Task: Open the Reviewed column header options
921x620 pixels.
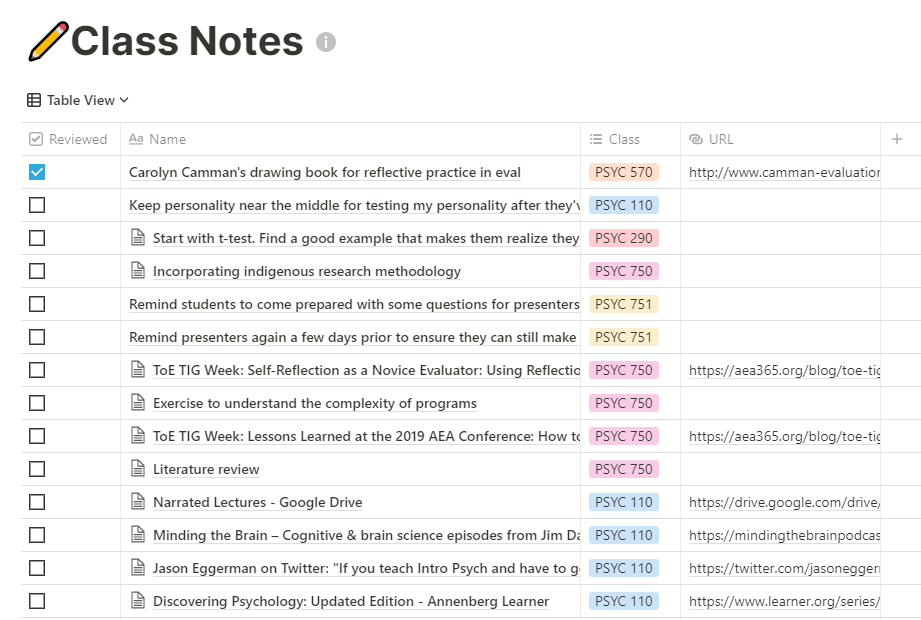Action: 70,139
